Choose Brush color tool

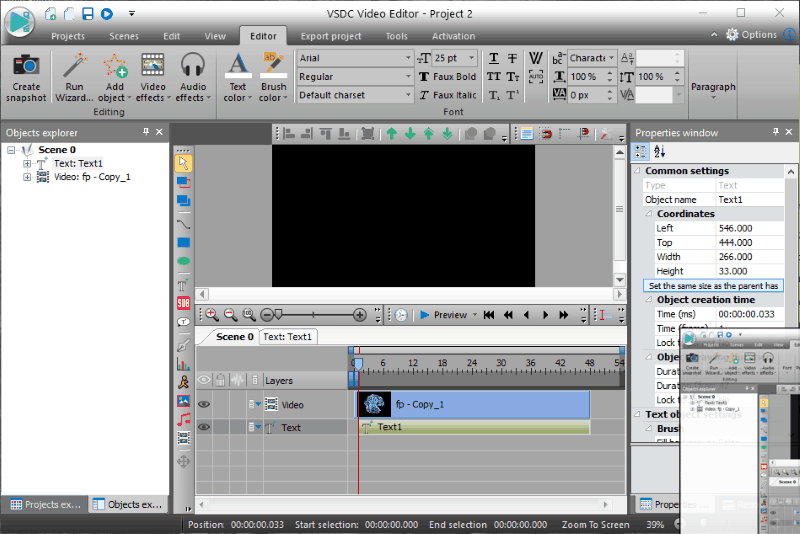[x=273, y=78]
